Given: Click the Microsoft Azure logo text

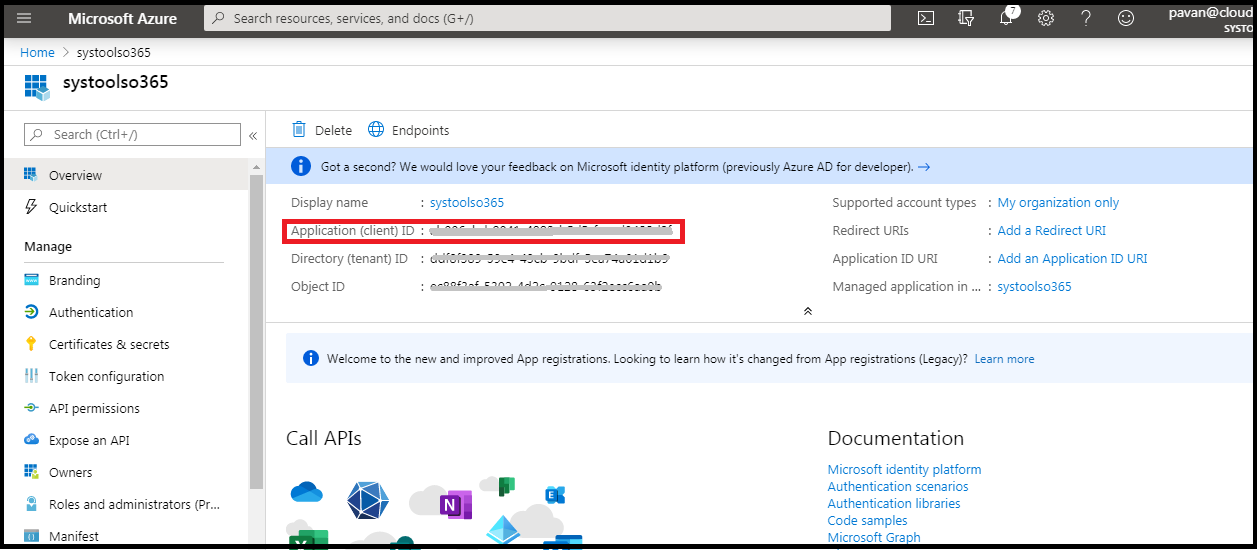Looking at the screenshot, I should [122, 18].
